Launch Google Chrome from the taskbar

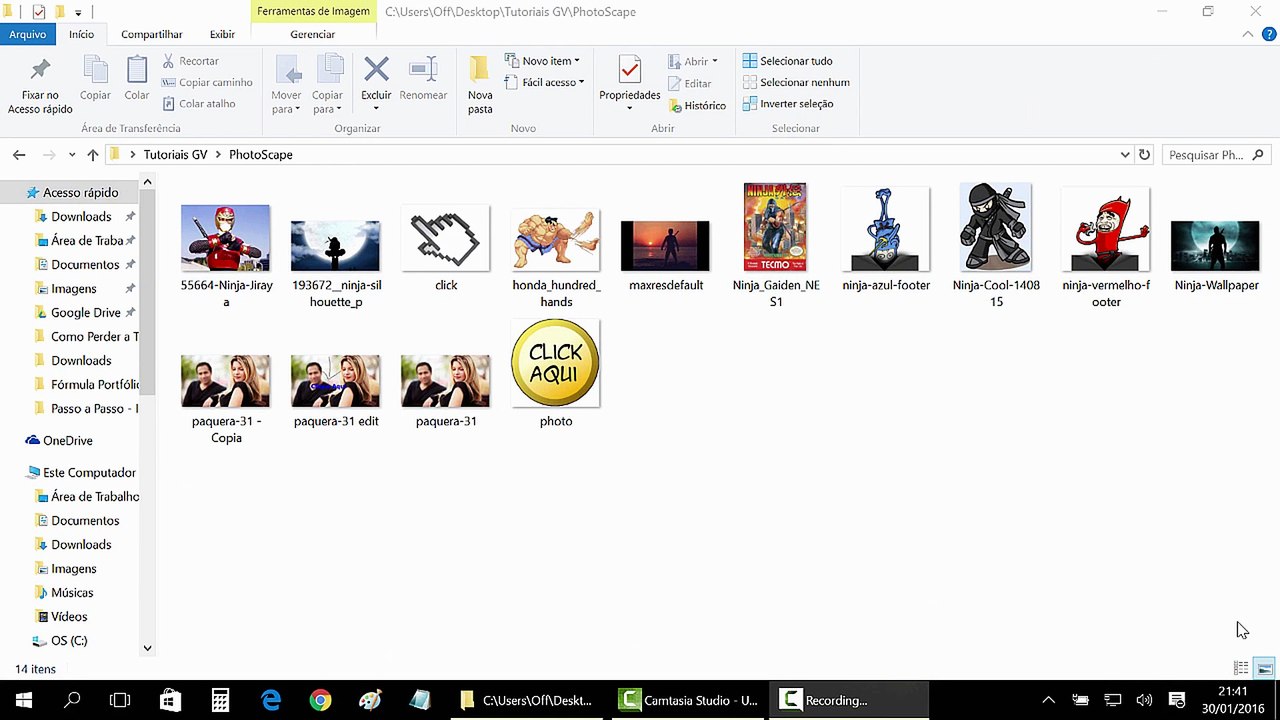point(320,700)
